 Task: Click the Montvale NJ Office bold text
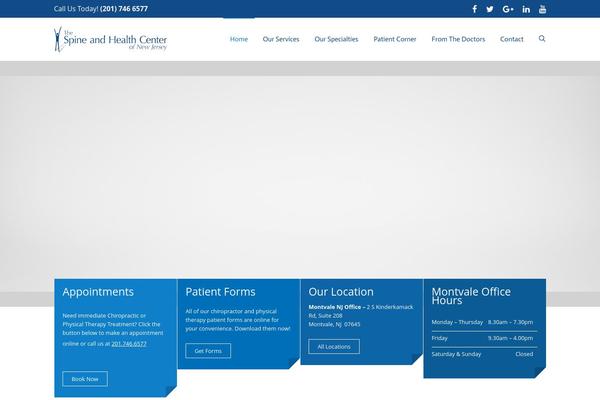click(334, 307)
